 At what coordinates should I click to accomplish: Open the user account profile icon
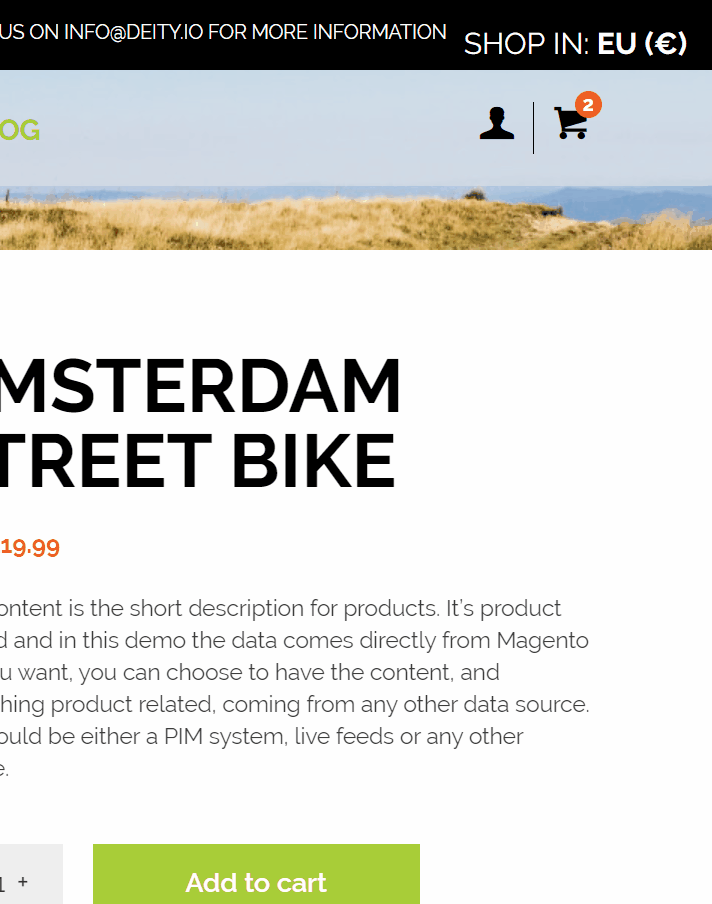[x=496, y=123]
